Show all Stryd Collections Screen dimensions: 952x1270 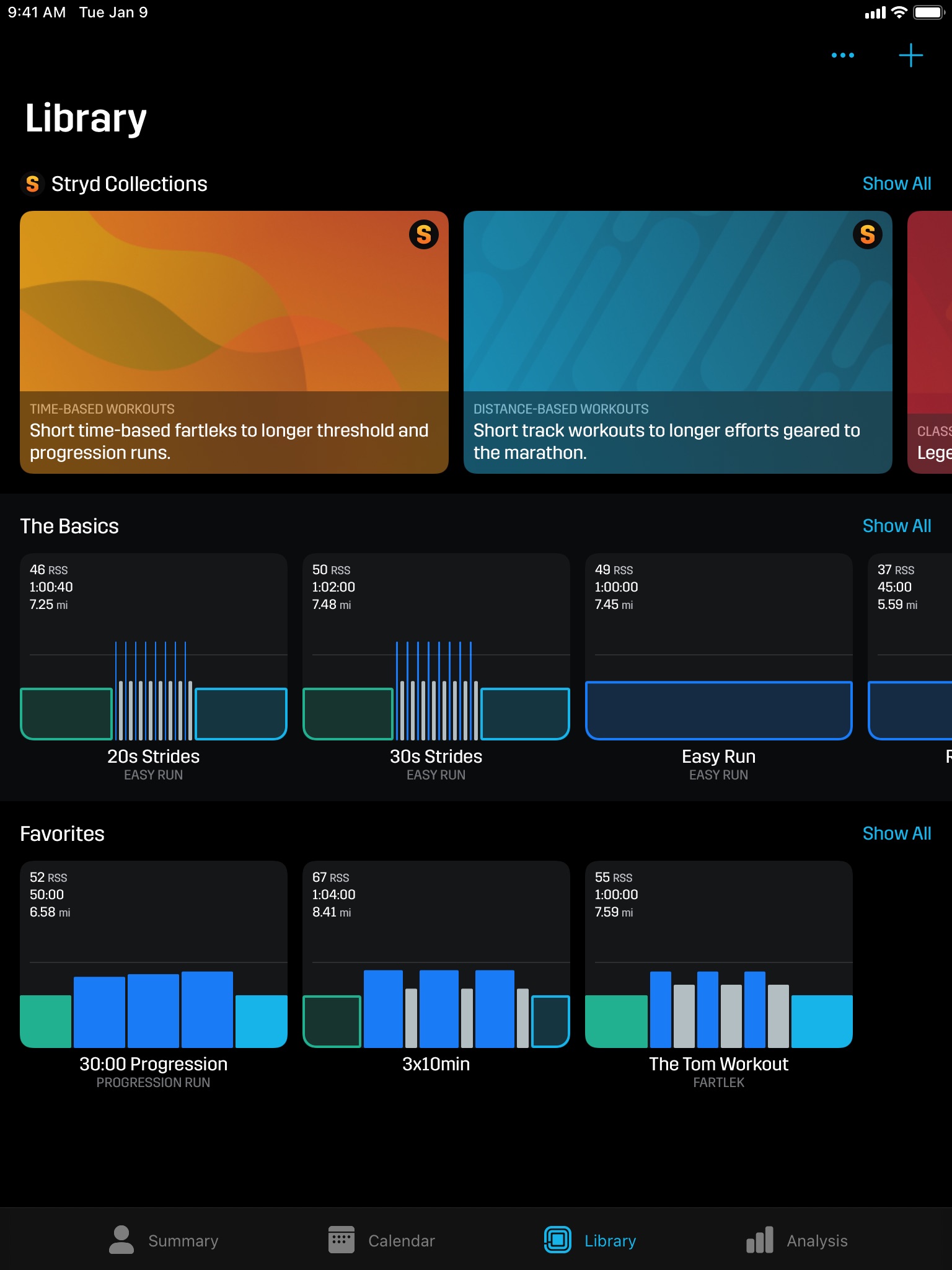pyautogui.click(x=897, y=184)
